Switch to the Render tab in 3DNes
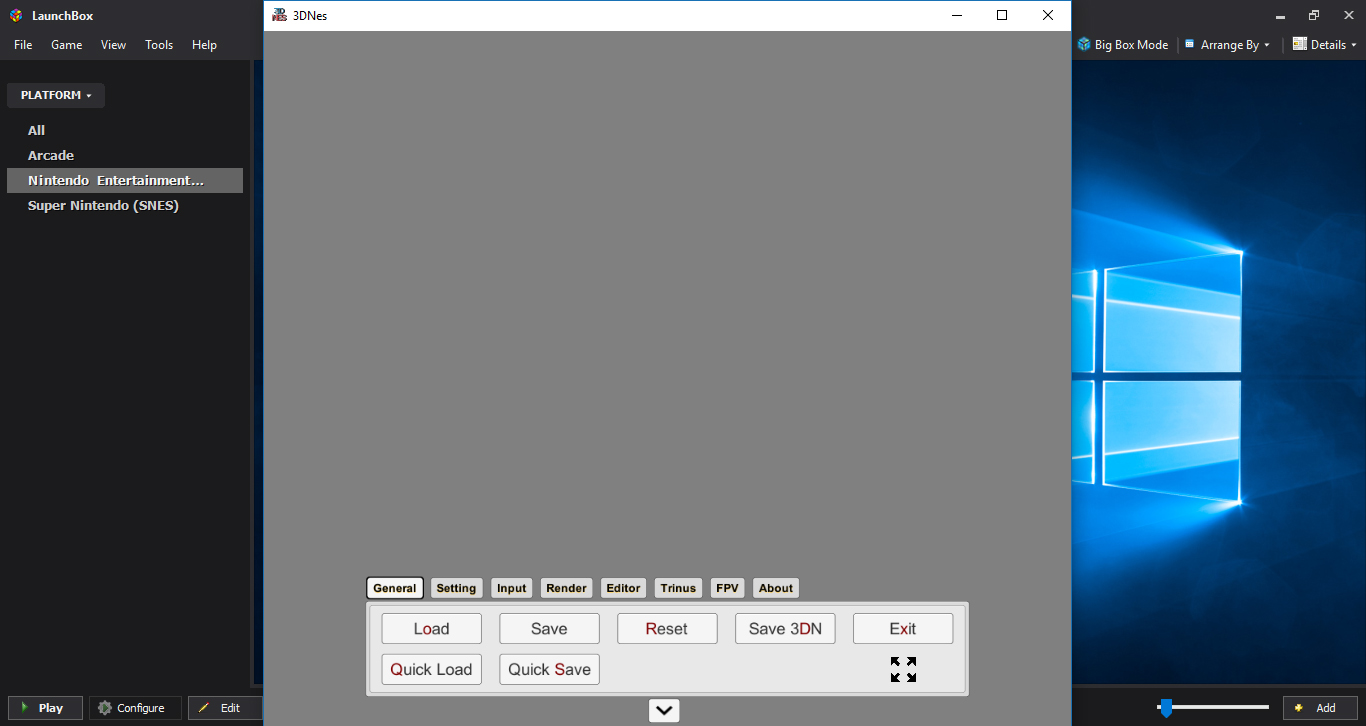1366x726 pixels. coord(566,588)
